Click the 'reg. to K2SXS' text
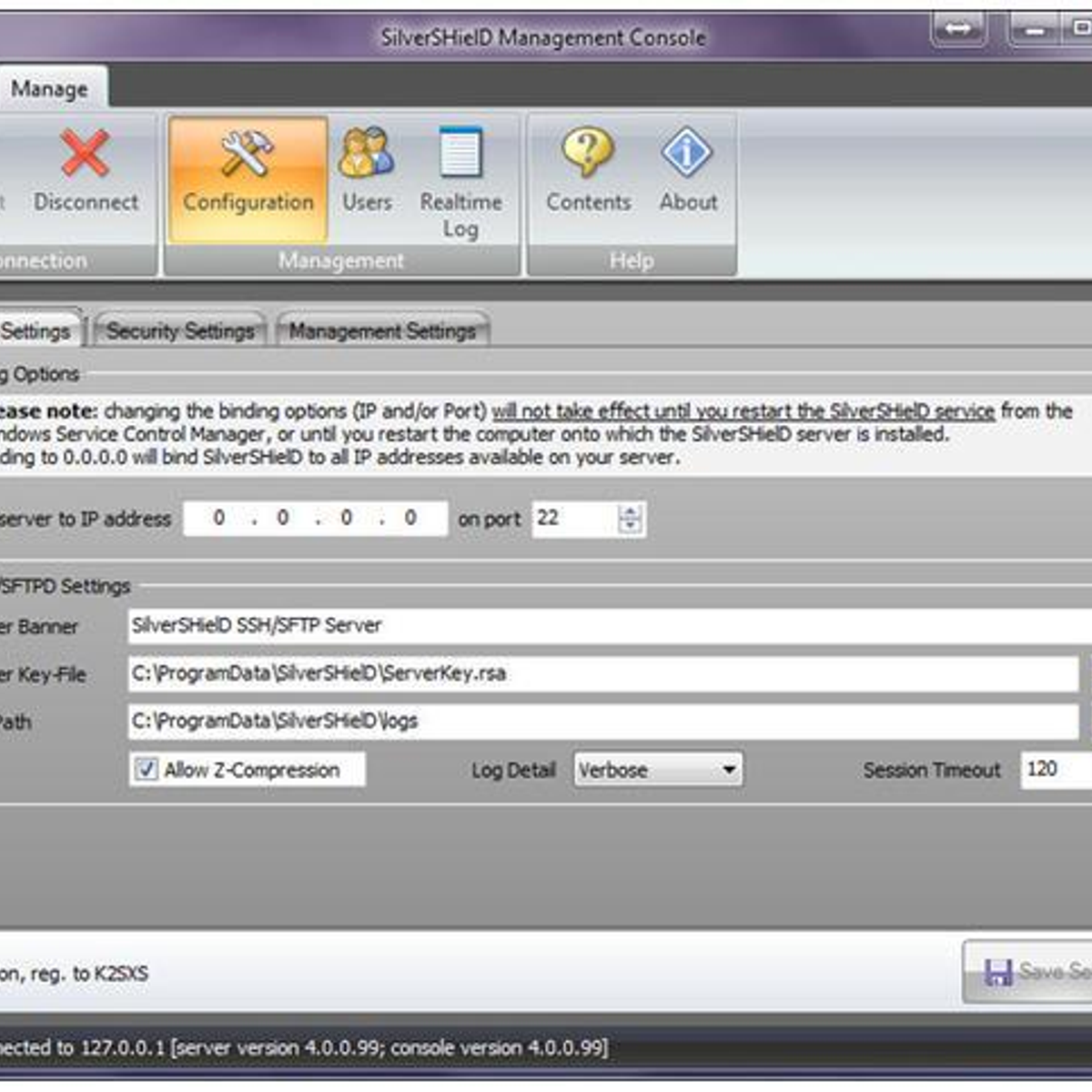This screenshot has width=1092, height=1092. pyautogui.click(x=89, y=973)
